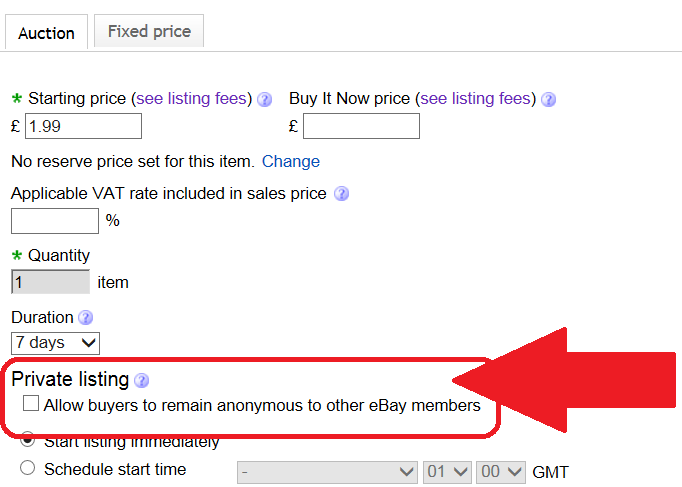The image size is (682, 487).
Task: Open listing fees link beside Buy It Now price
Action: pyautogui.click(x=477, y=99)
